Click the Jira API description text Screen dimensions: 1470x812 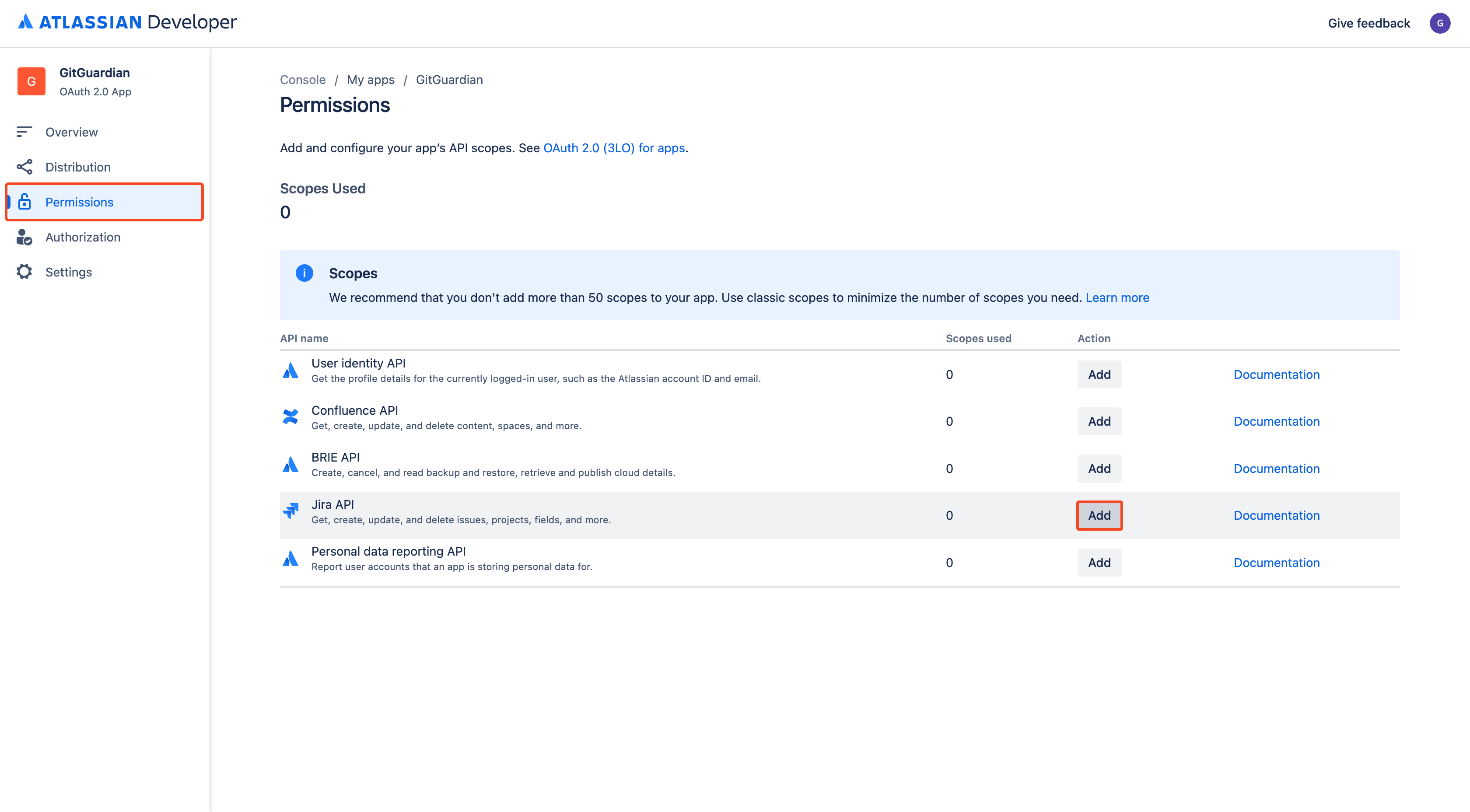[461, 520]
